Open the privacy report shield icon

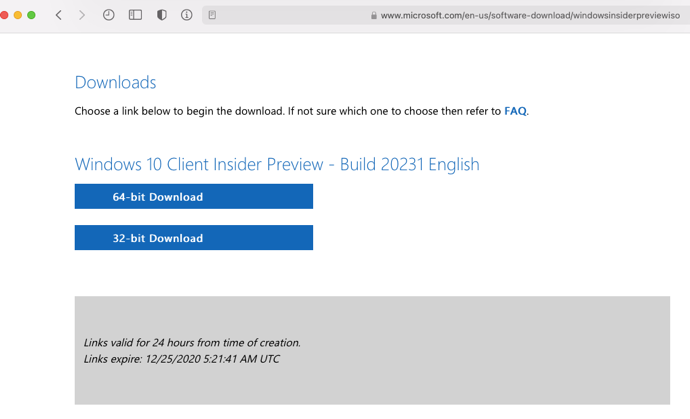[x=161, y=15]
